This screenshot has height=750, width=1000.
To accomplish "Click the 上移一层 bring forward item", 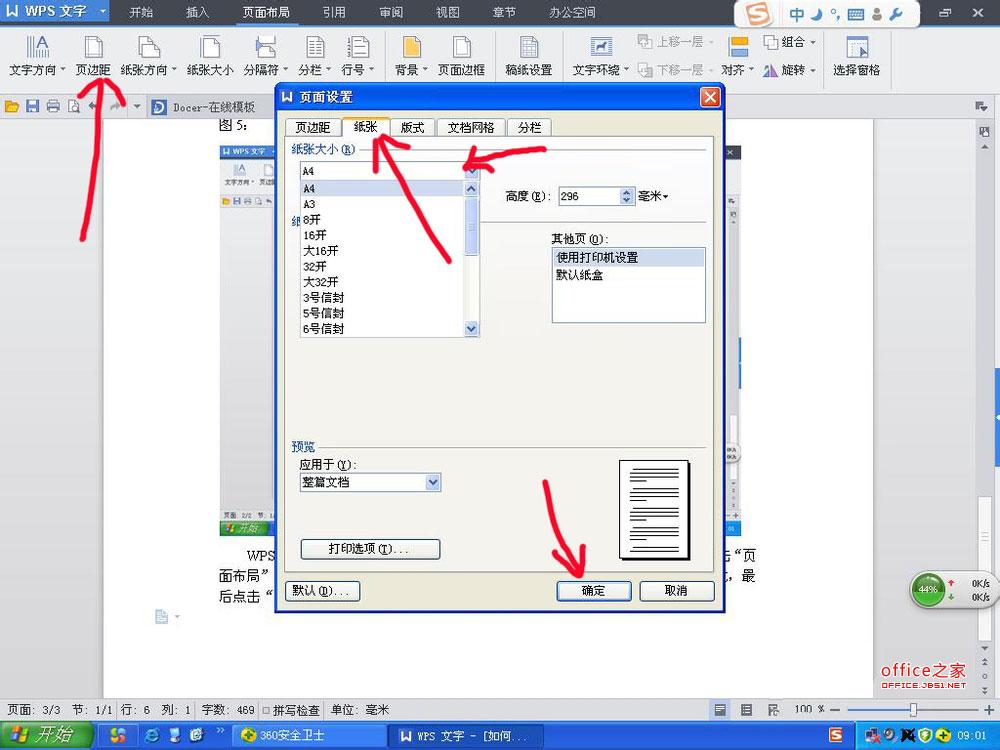I will point(675,42).
